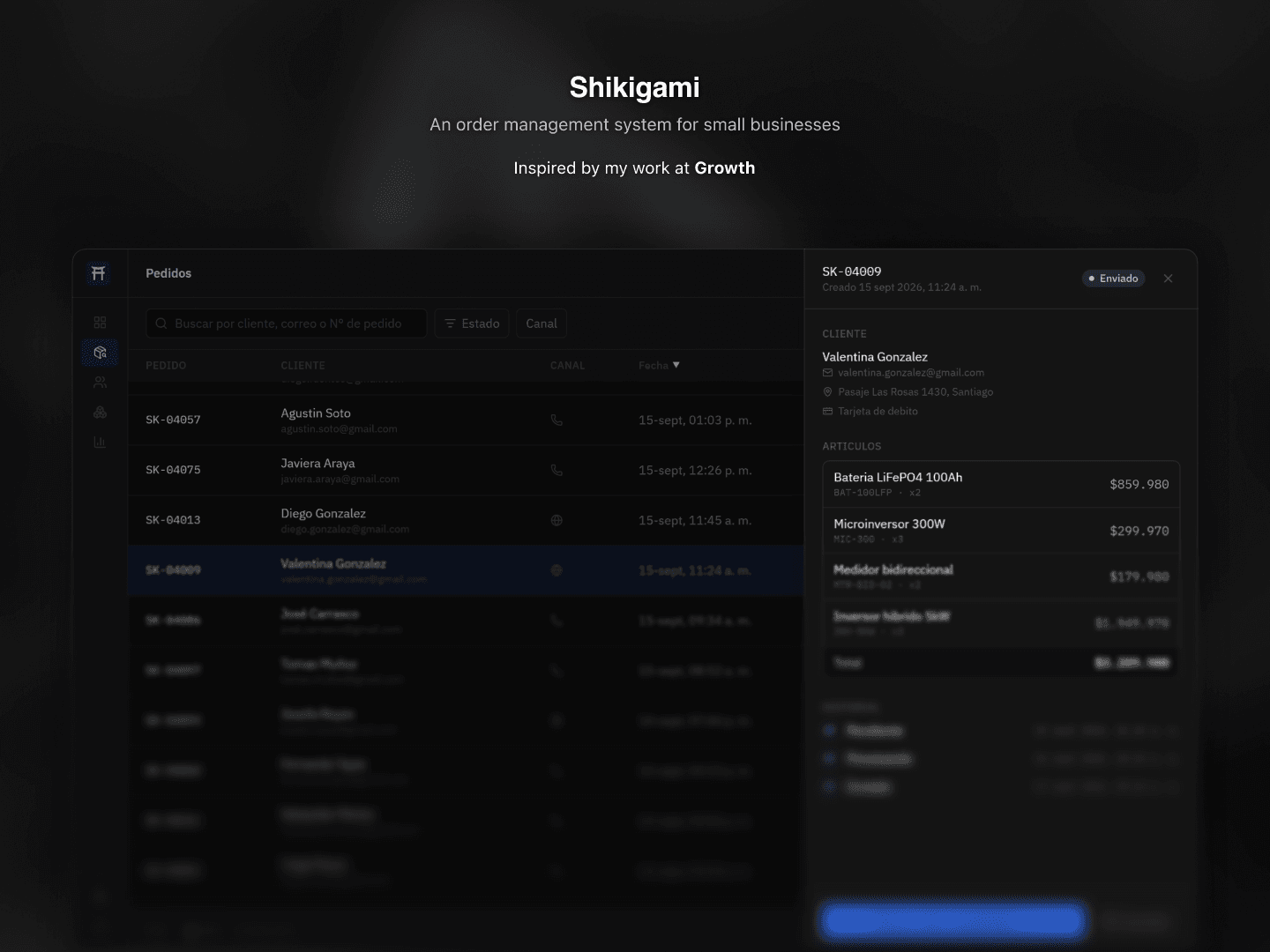This screenshot has height=952, width=1270.
Task: Click the date 15-sept, 12:26 p. m.
Action: pos(695,471)
